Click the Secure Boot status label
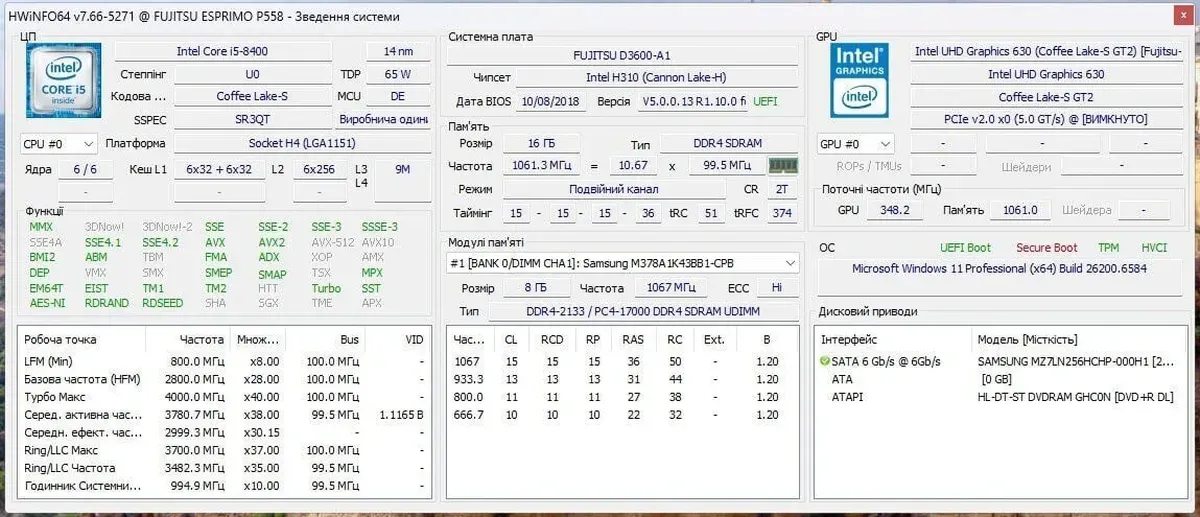1200x517 pixels. 1046,248
